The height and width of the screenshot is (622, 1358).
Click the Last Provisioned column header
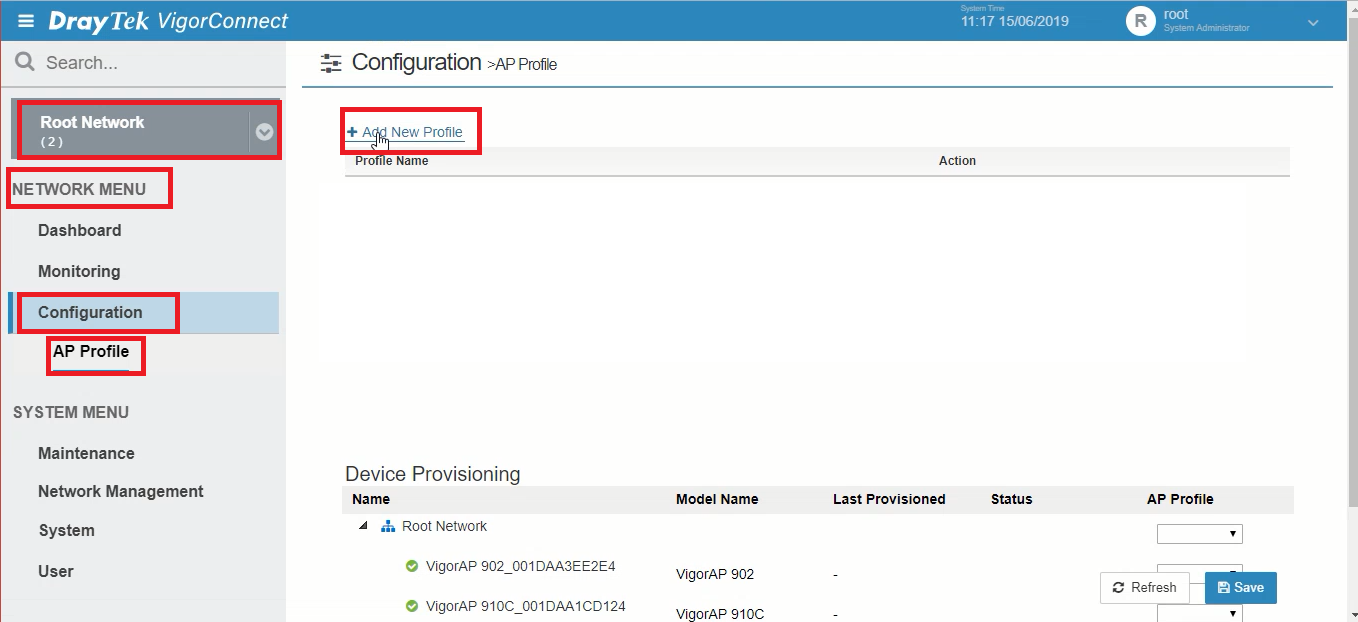pos(889,499)
